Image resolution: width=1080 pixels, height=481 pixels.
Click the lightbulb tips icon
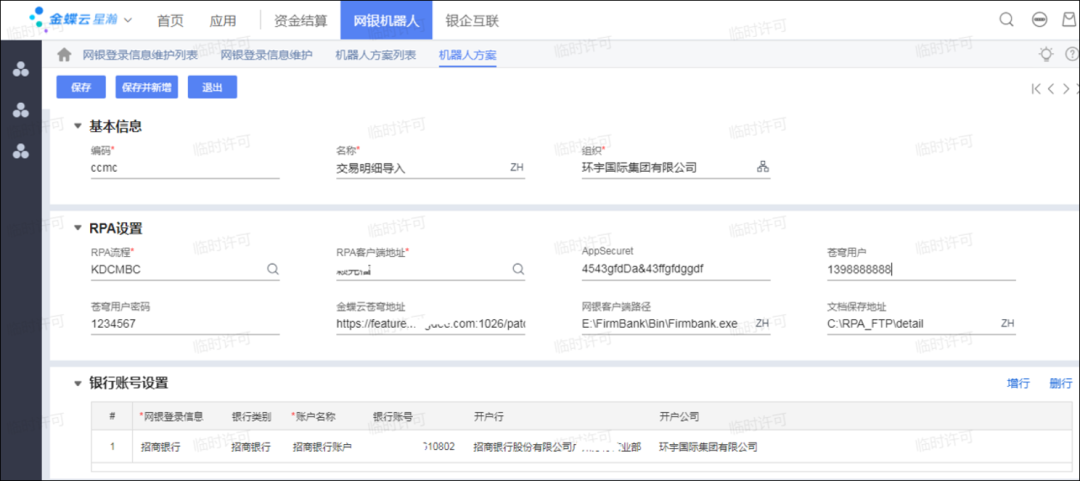point(1046,54)
